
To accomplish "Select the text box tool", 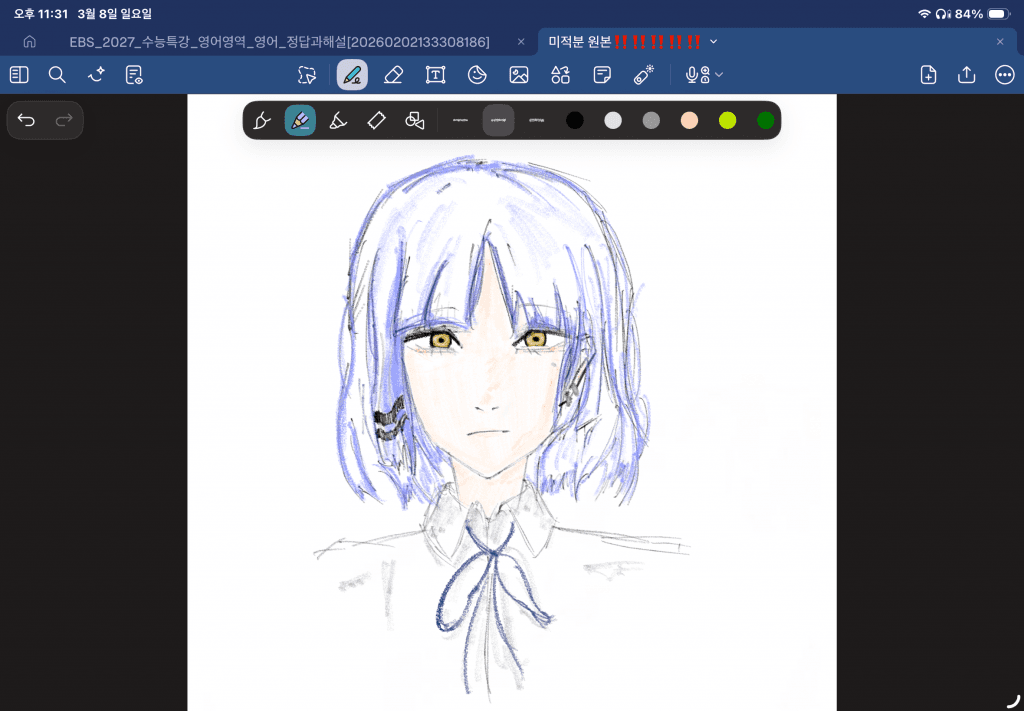I will [x=435, y=75].
